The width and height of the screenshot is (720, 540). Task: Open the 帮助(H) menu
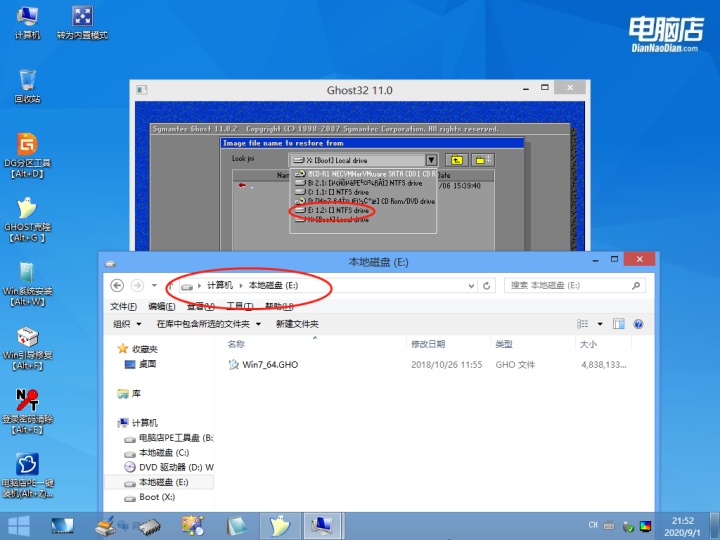pyautogui.click(x=279, y=306)
